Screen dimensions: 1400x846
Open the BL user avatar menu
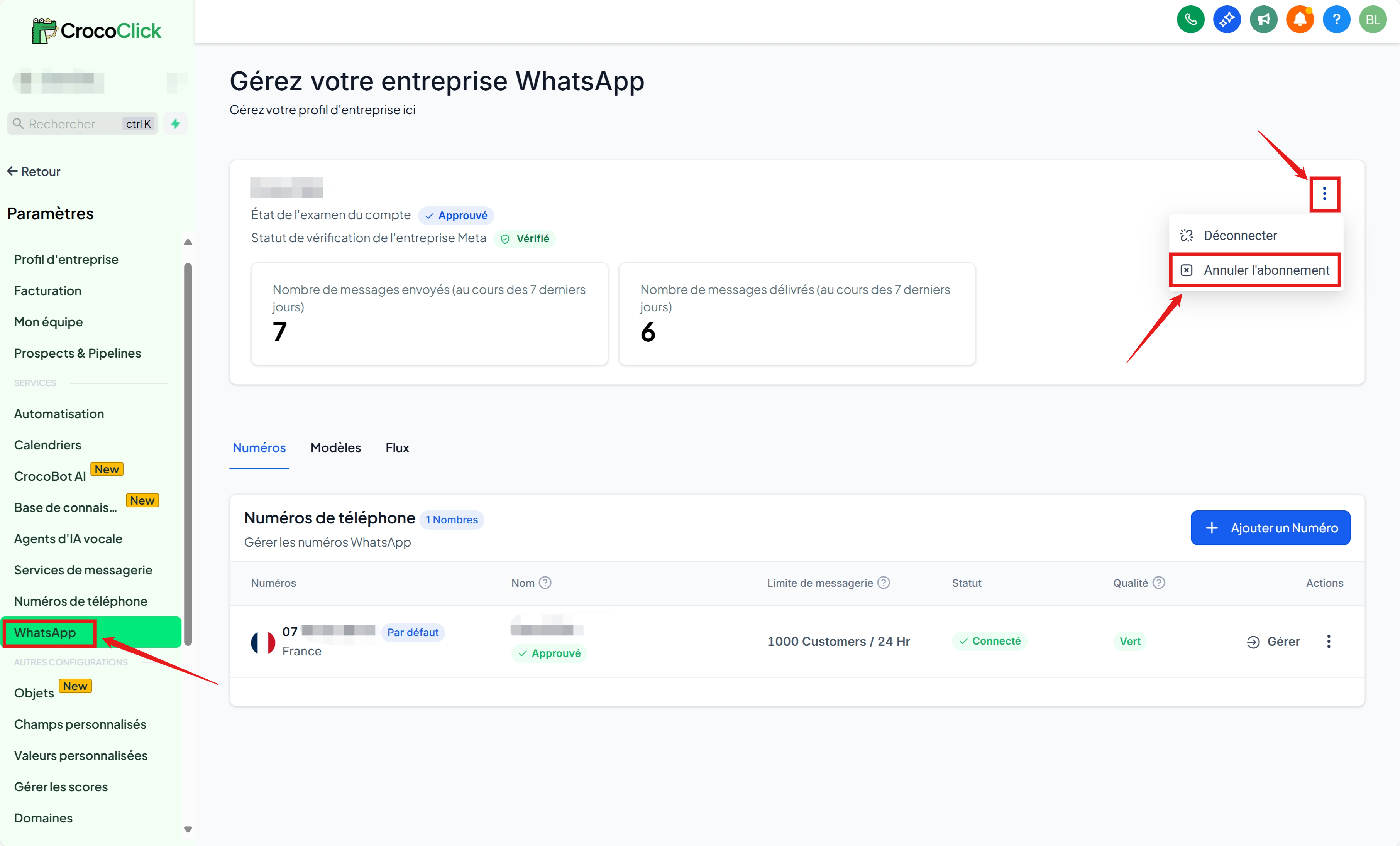click(x=1373, y=20)
